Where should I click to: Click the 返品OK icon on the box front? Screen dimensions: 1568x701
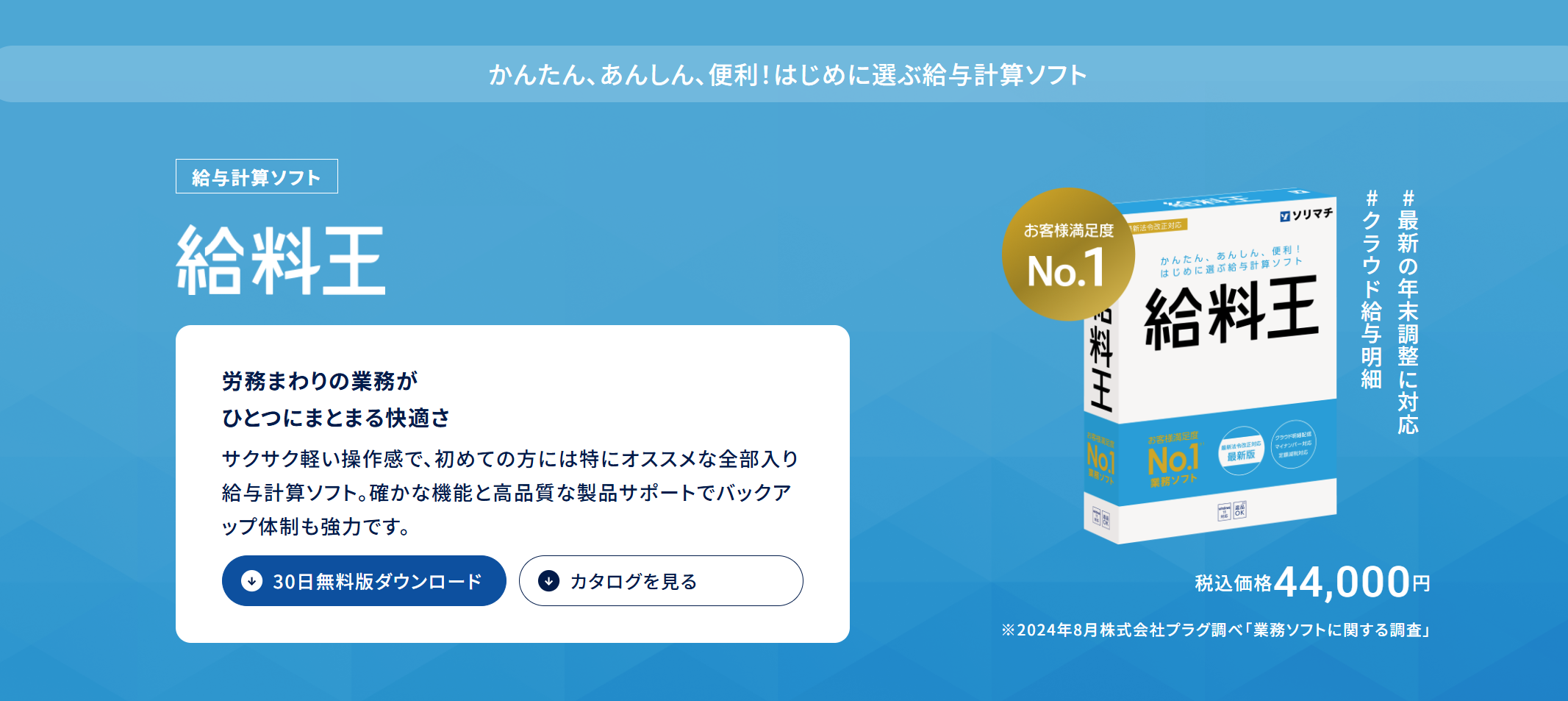[1240, 510]
